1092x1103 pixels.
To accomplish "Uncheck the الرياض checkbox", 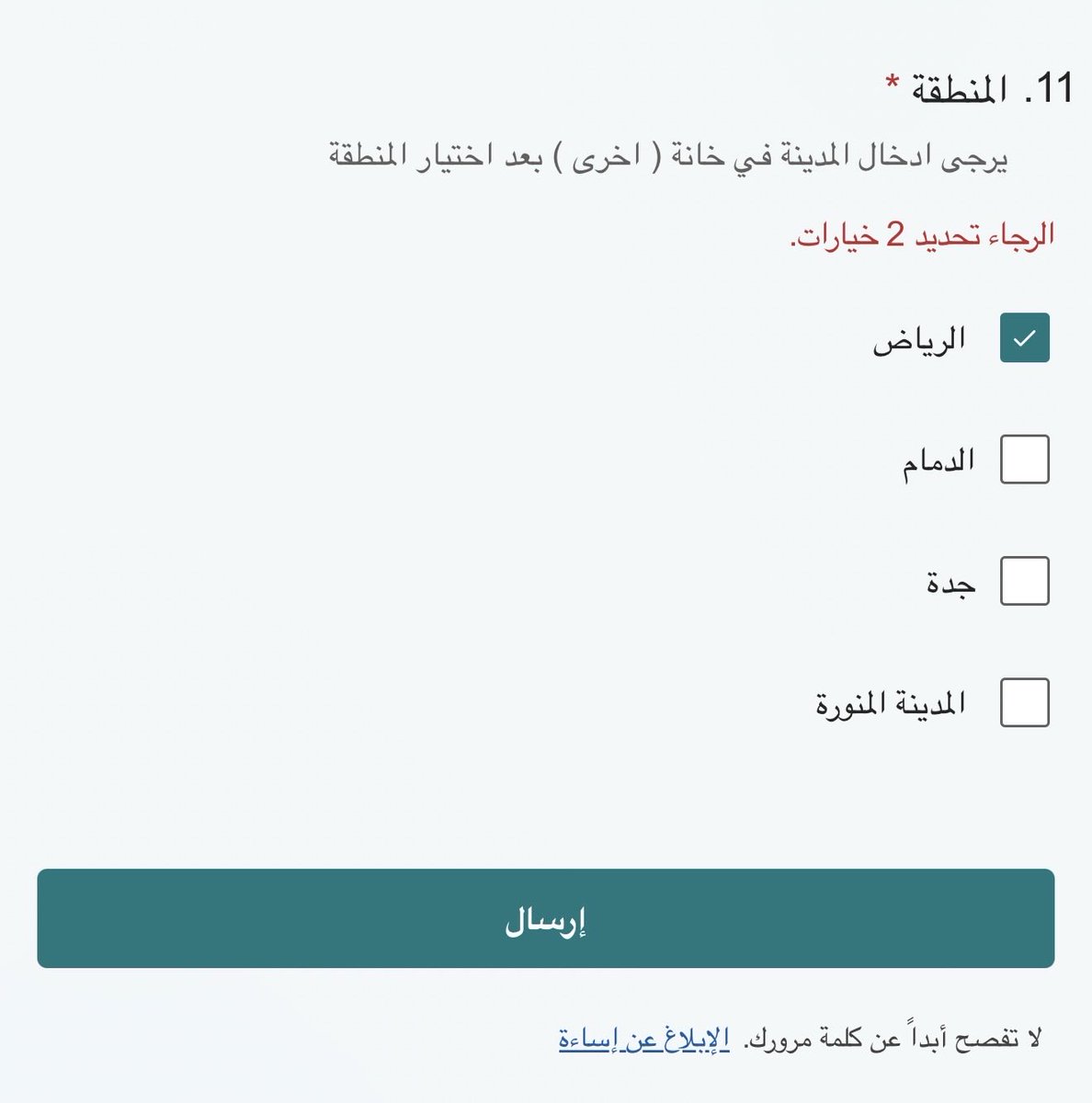I will click(x=1024, y=337).
